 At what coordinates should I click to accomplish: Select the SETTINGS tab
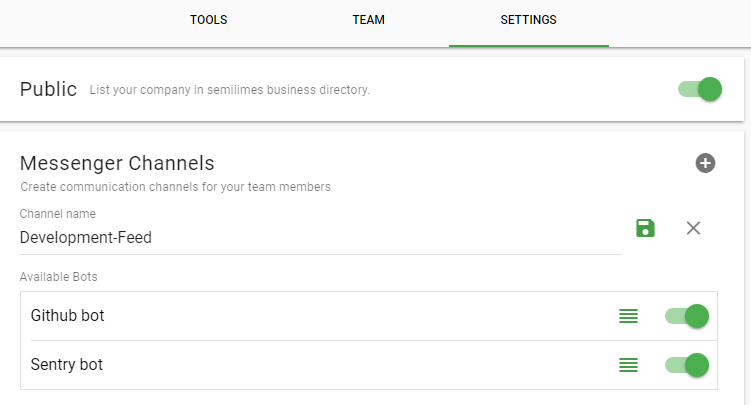(x=528, y=20)
